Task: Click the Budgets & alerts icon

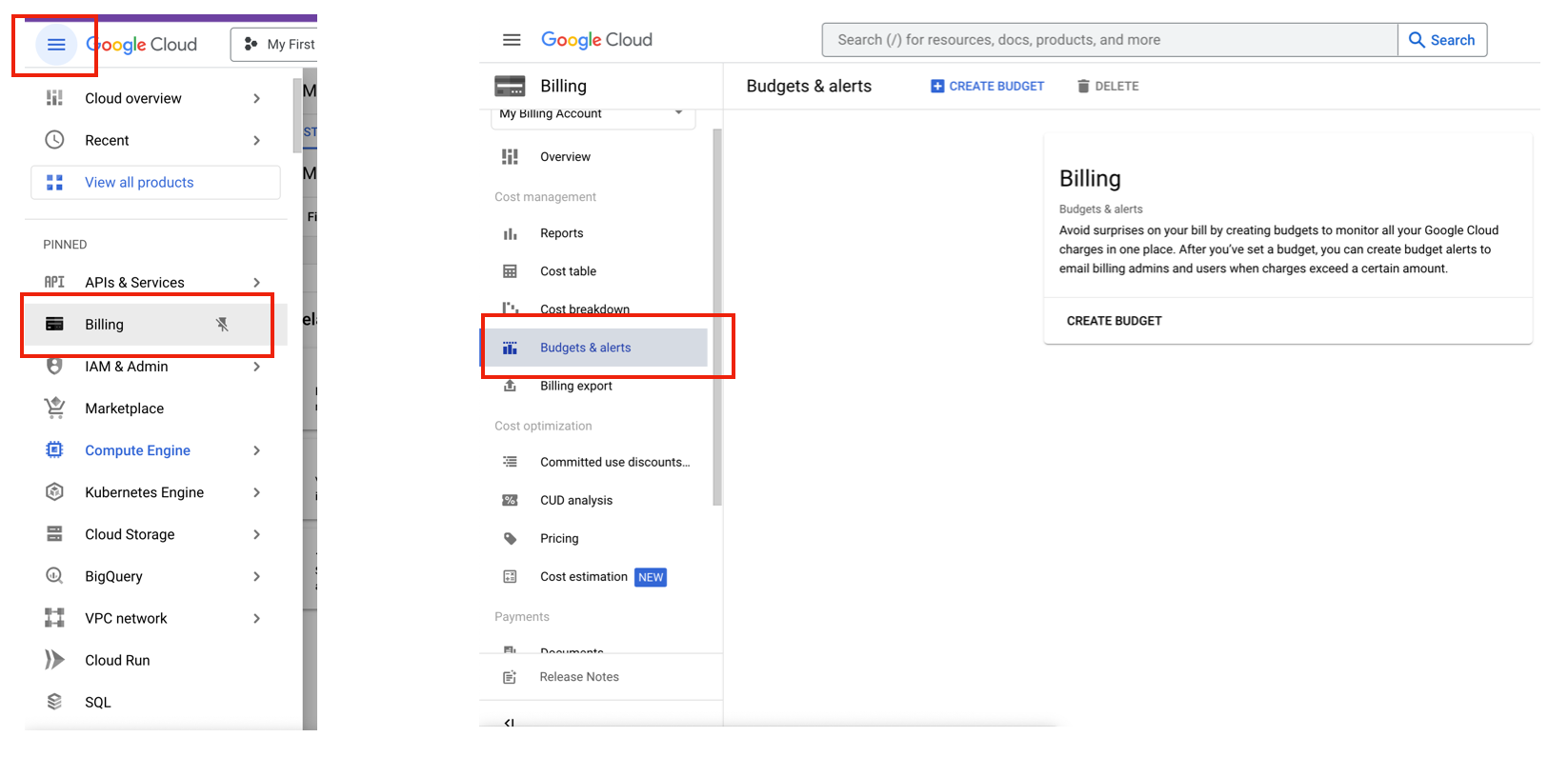Action: 511,348
